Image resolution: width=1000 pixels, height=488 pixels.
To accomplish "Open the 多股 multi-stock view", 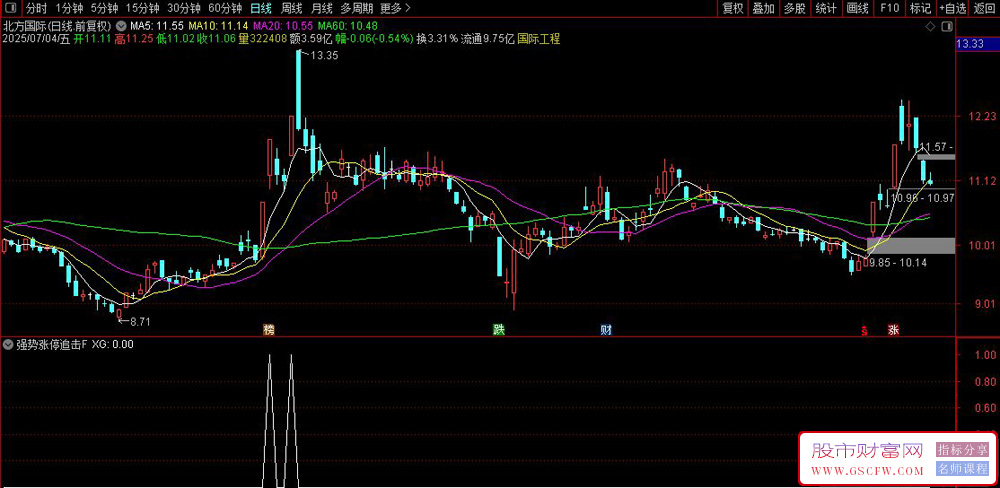I will [x=794, y=8].
